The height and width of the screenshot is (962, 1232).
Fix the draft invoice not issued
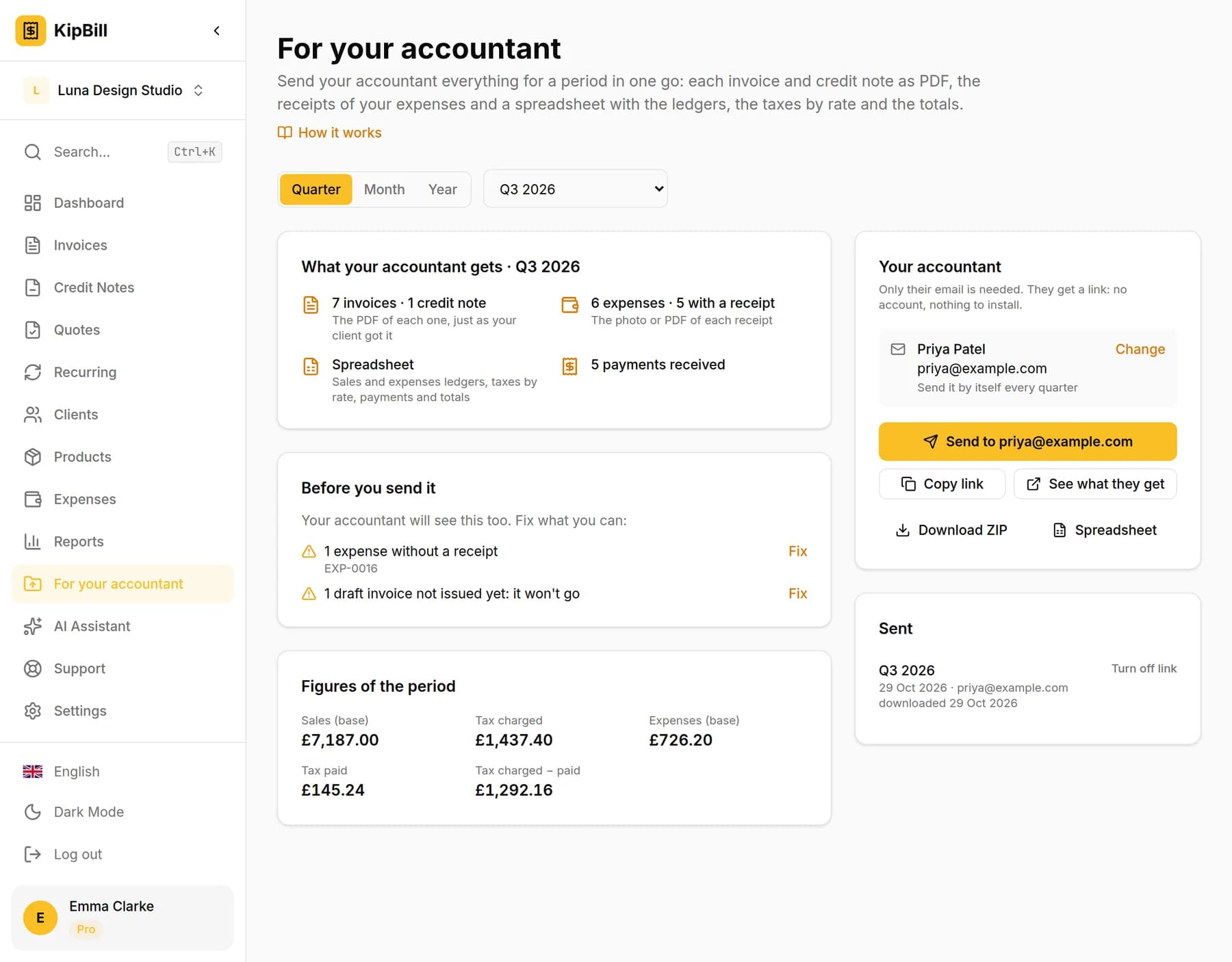[797, 594]
